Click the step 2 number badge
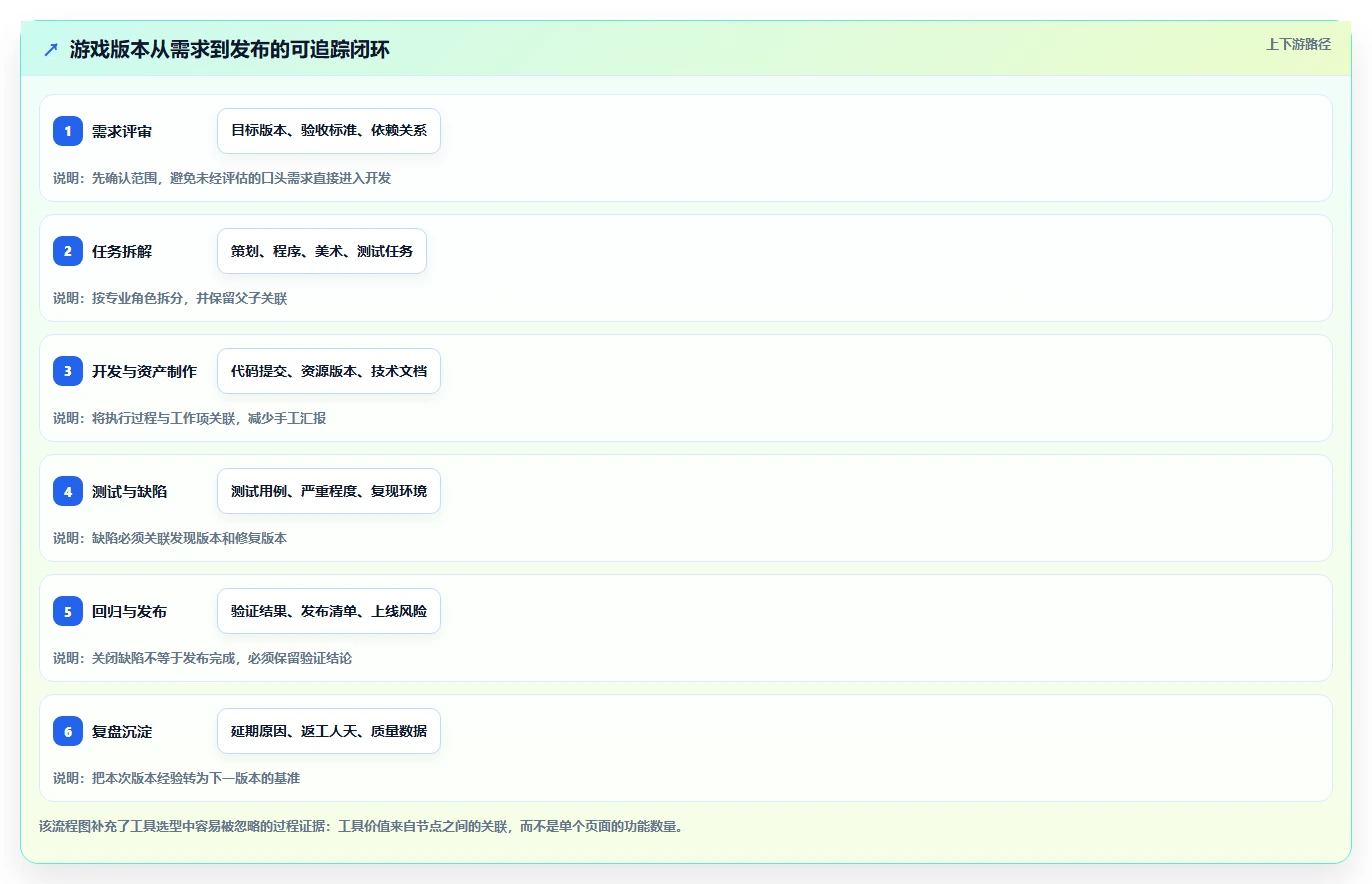1372x884 pixels. (68, 251)
